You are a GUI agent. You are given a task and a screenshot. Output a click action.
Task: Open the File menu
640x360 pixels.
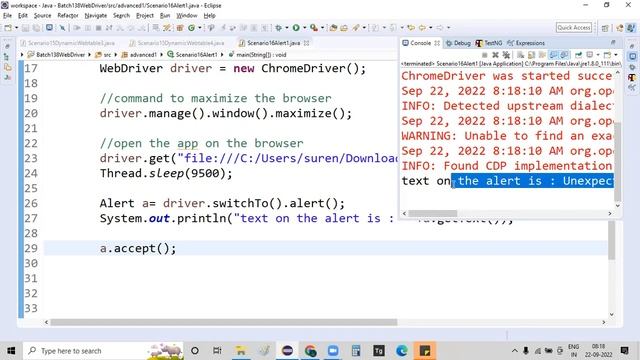click(7, 16)
